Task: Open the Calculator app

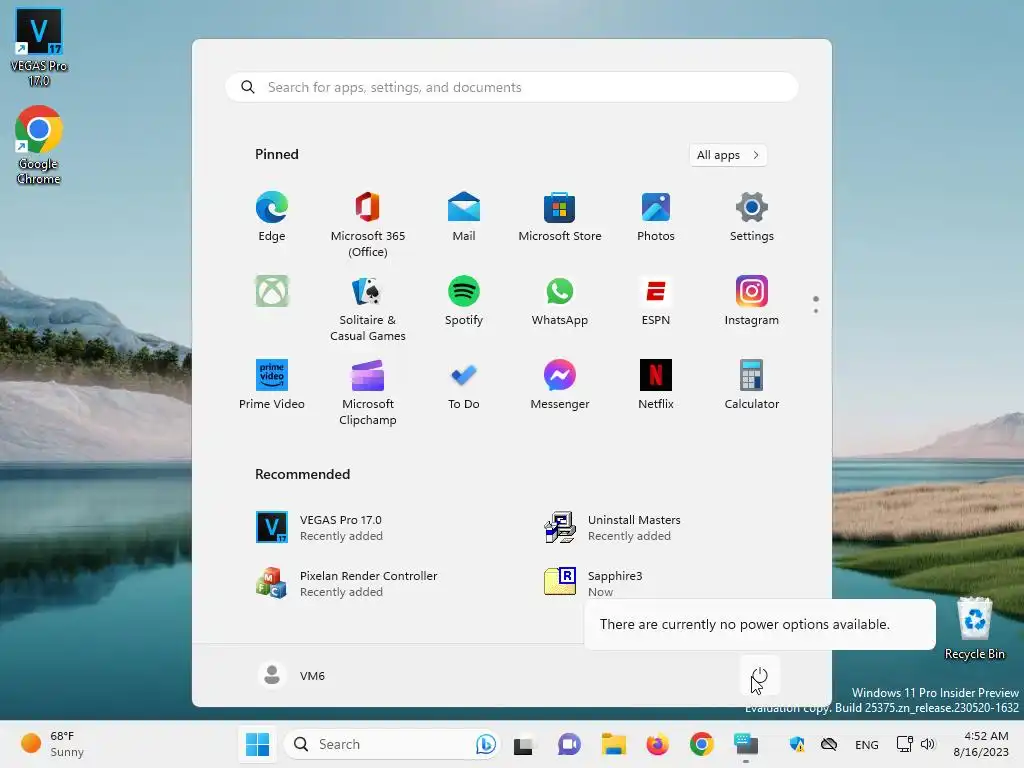Action: tap(752, 385)
